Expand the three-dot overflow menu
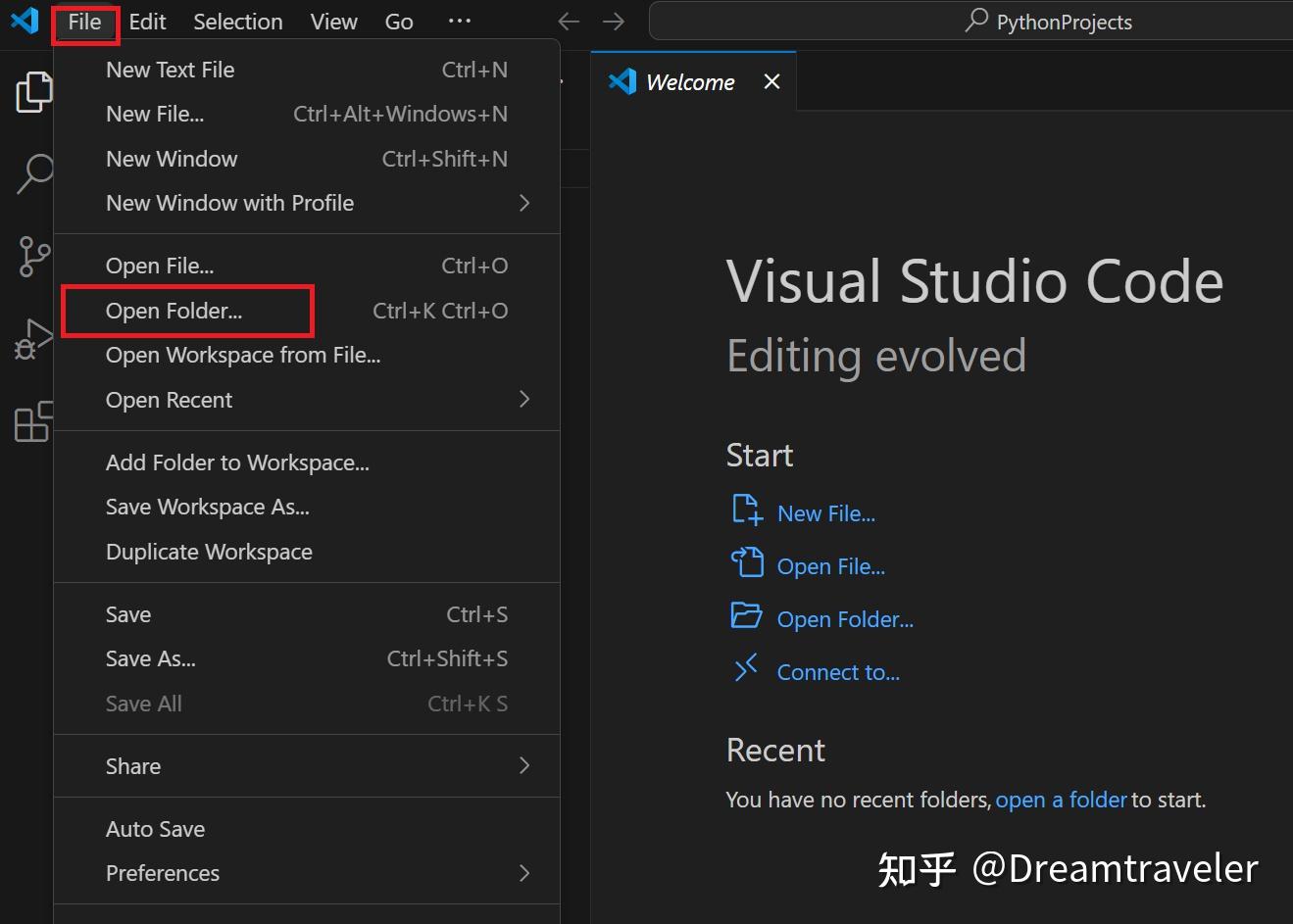 pyautogui.click(x=459, y=22)
